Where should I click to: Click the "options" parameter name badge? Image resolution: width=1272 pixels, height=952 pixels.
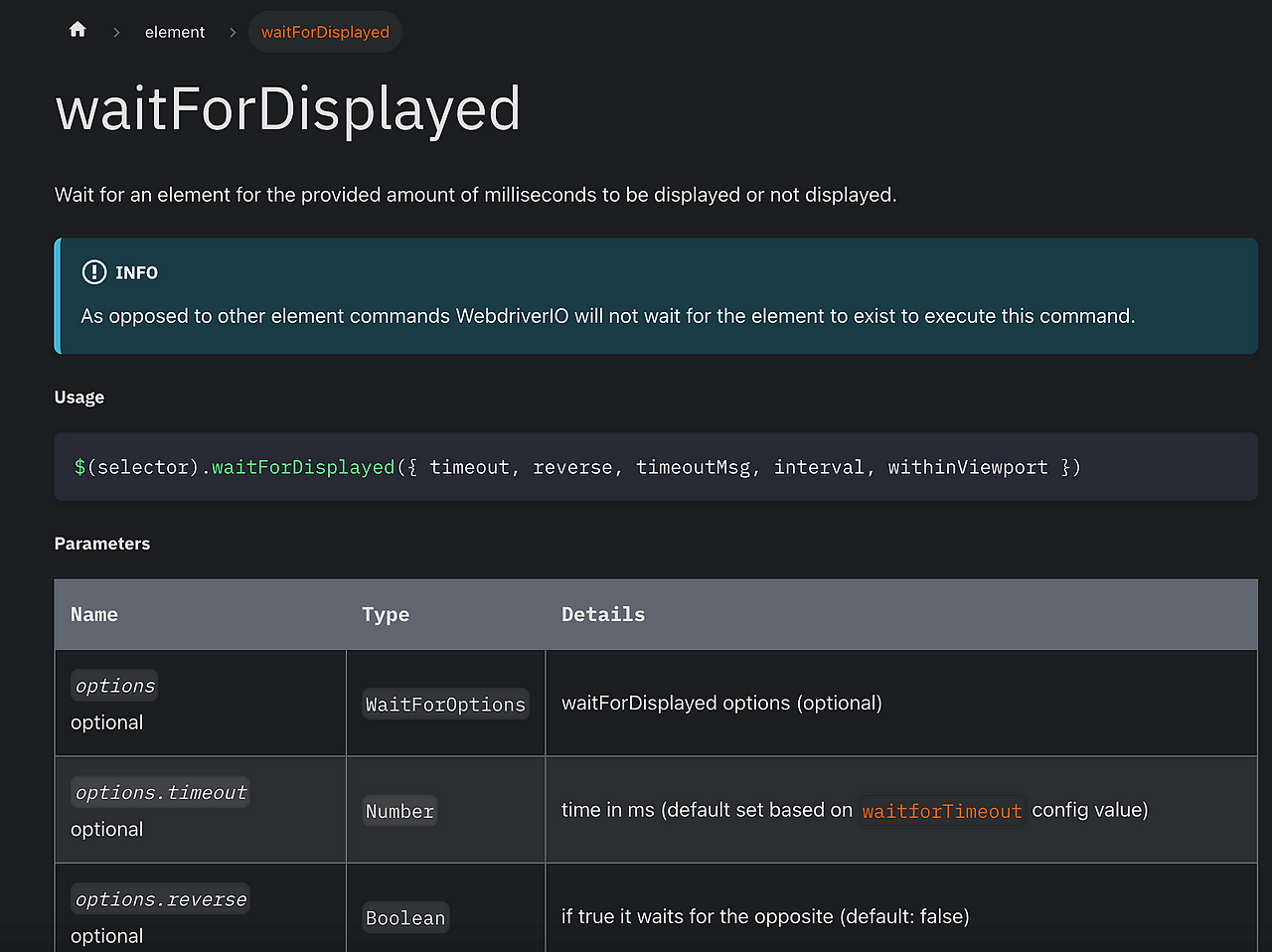pos(115,686)
